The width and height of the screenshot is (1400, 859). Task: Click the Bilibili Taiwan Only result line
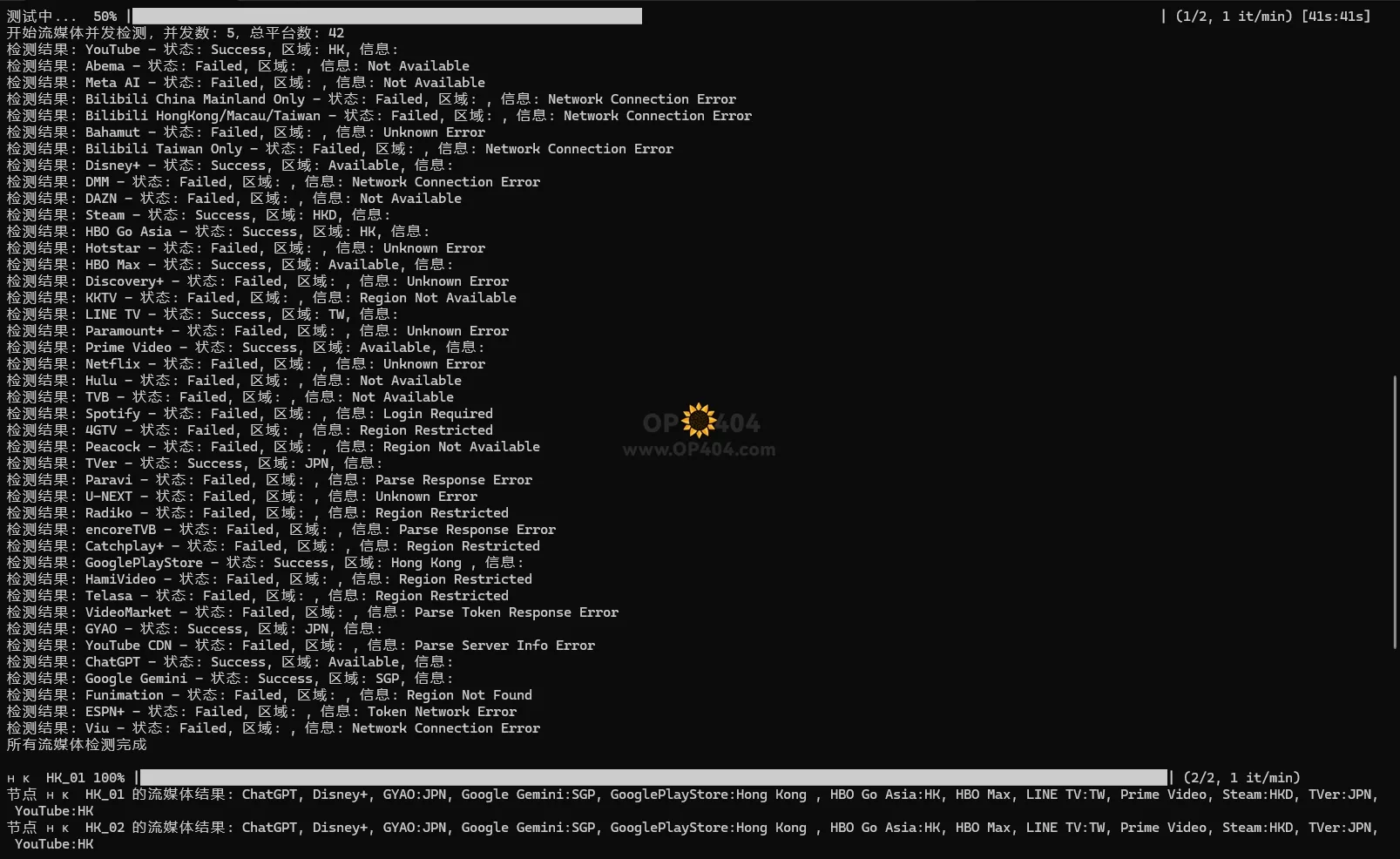[340, 149]
